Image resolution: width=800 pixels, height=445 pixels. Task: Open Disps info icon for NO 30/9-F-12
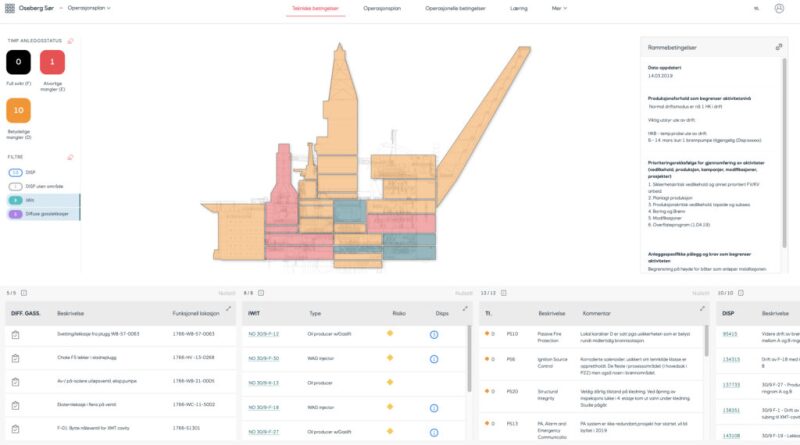(x=434, y=333)
